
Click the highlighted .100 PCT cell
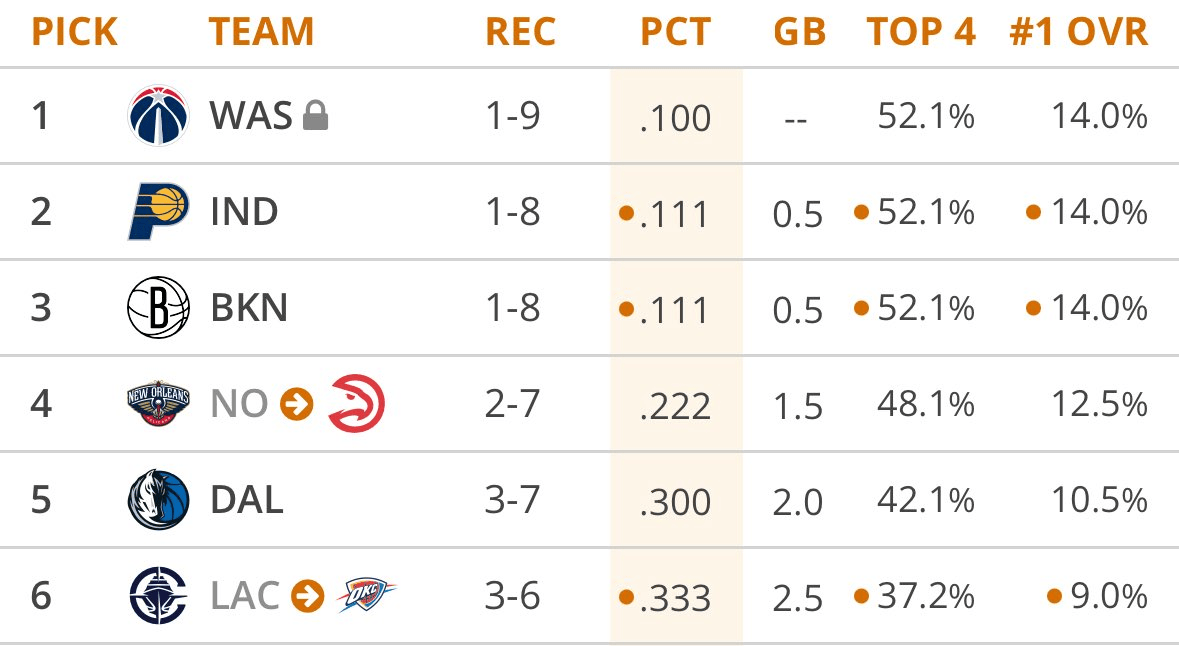[676, 118]
